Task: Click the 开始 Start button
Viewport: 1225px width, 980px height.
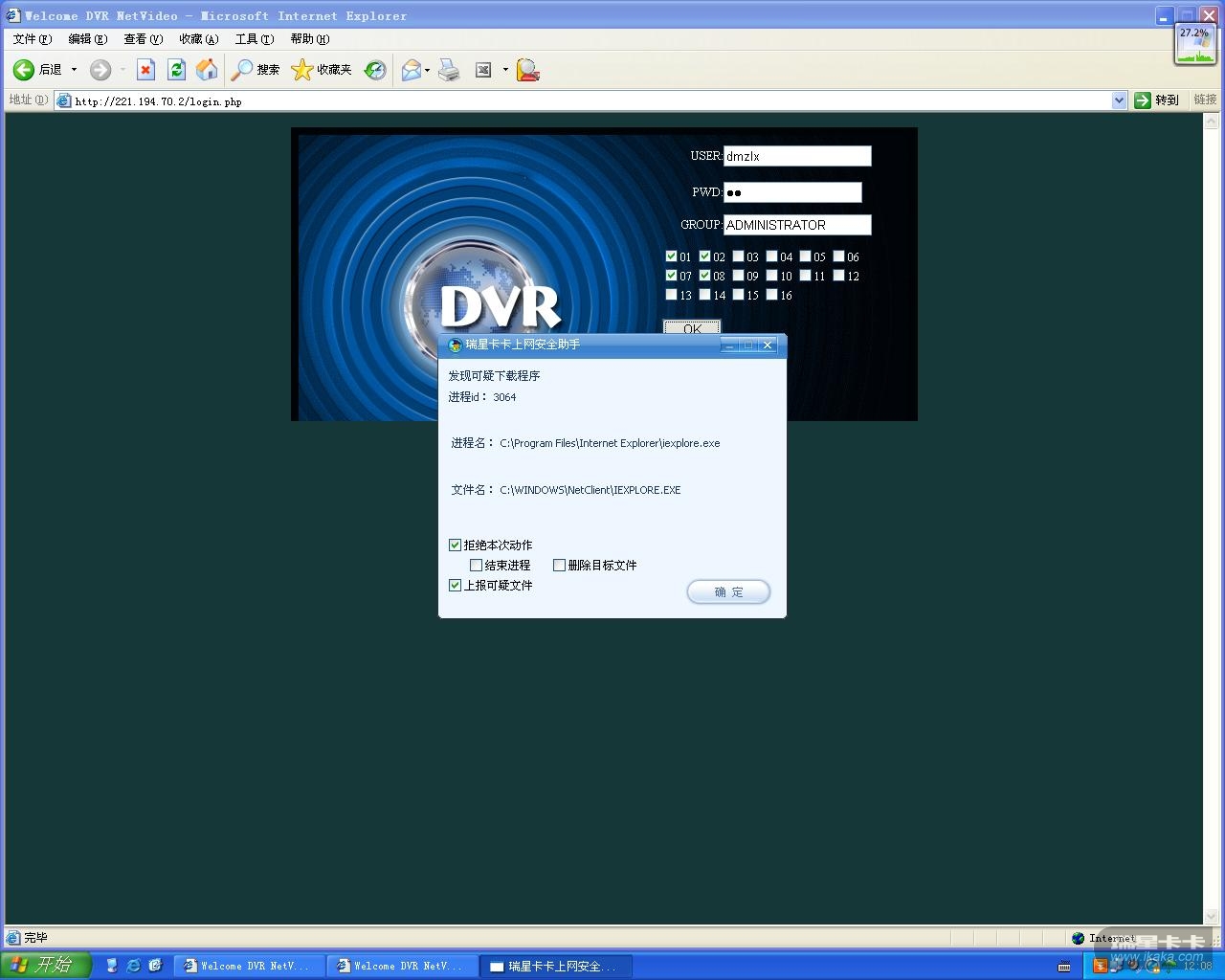Action: [x=45, y=966]
